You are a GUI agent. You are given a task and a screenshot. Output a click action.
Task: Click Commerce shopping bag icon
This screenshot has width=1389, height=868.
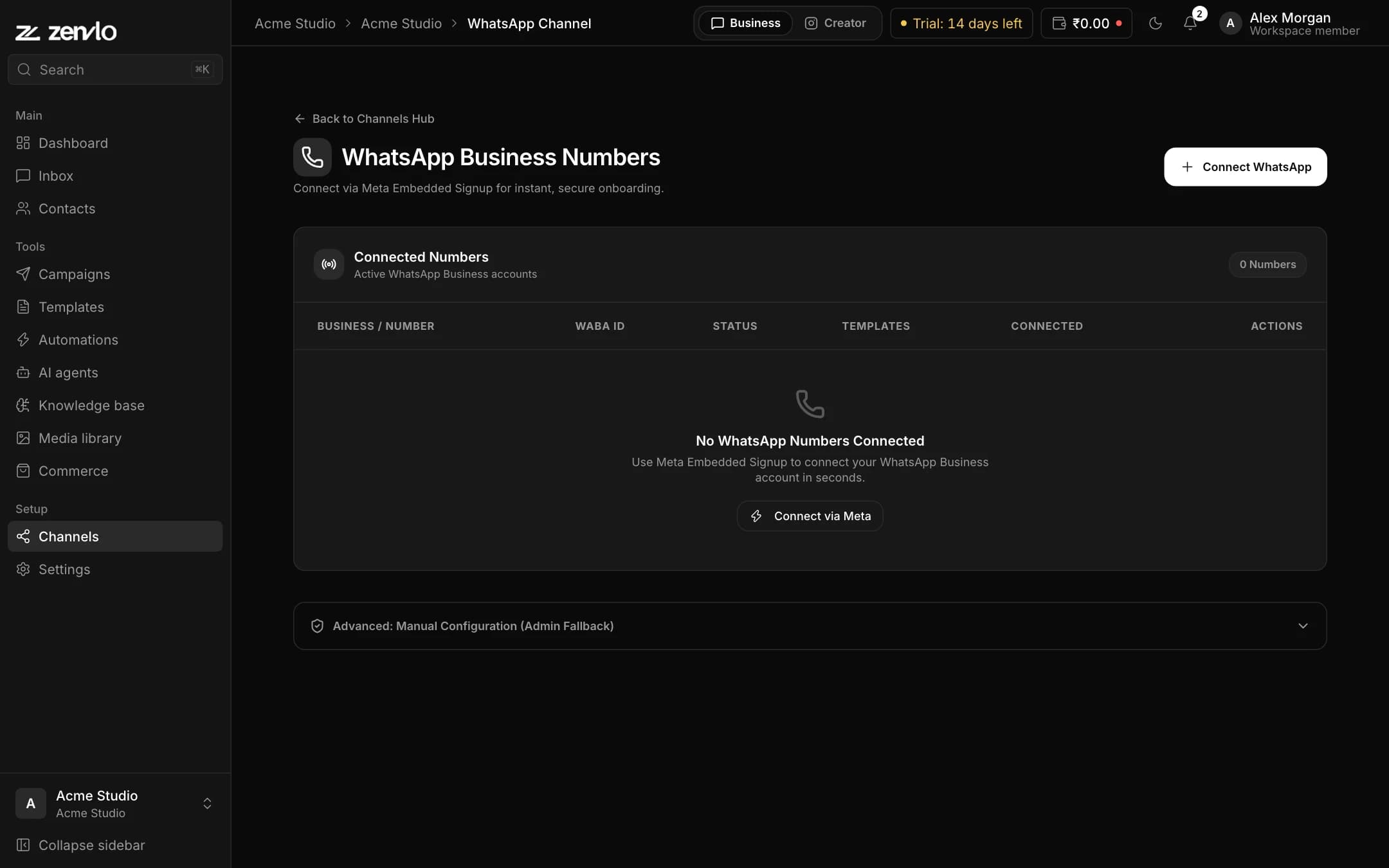23,471
